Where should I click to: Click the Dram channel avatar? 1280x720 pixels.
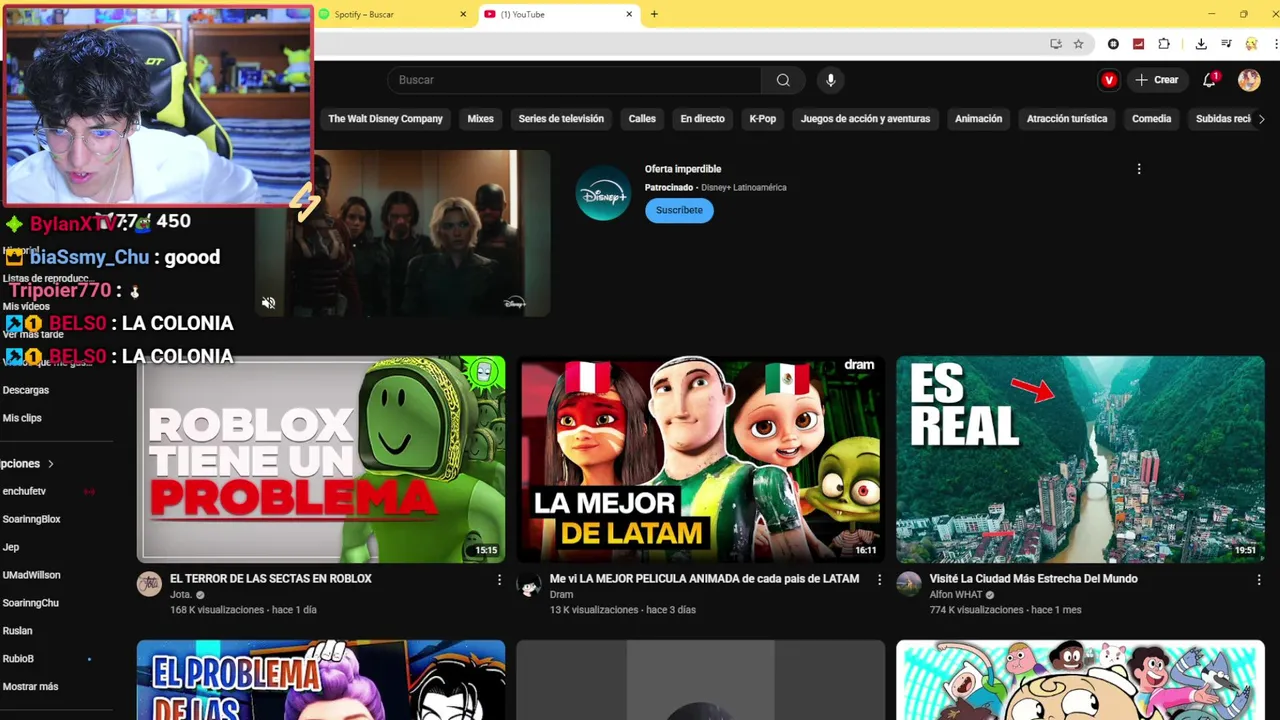529,585
